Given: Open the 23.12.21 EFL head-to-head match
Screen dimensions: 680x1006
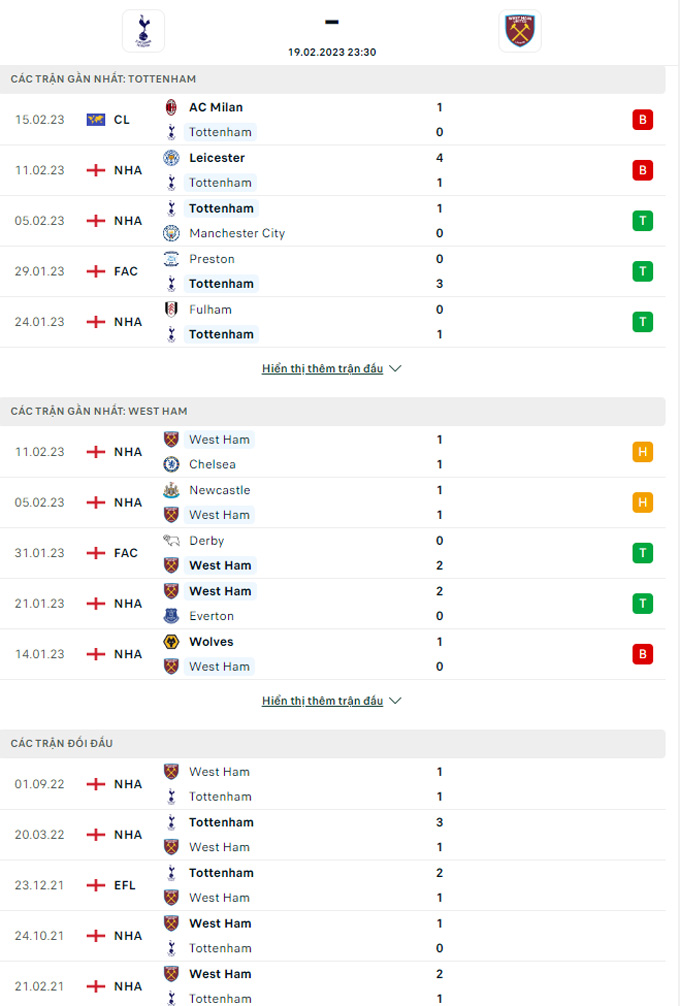Looking at the screenshot, I should click(x=332, y=885).
